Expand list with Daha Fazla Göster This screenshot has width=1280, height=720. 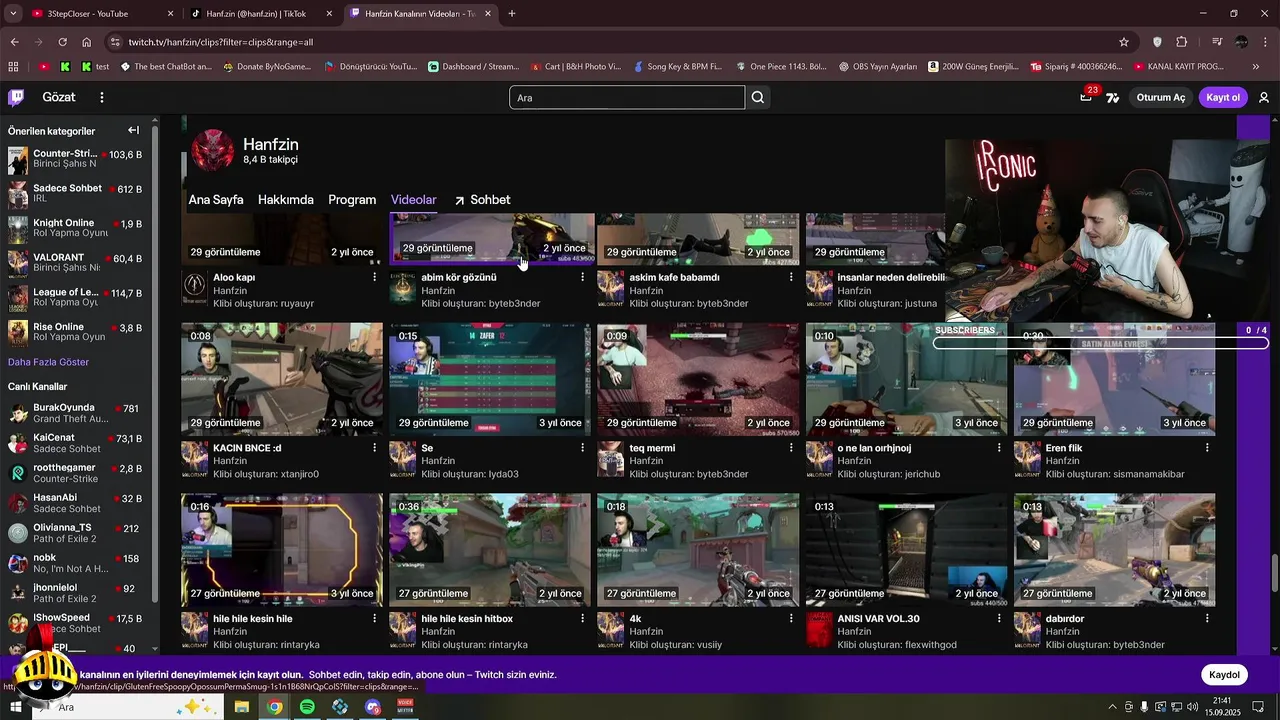(48, 362)
